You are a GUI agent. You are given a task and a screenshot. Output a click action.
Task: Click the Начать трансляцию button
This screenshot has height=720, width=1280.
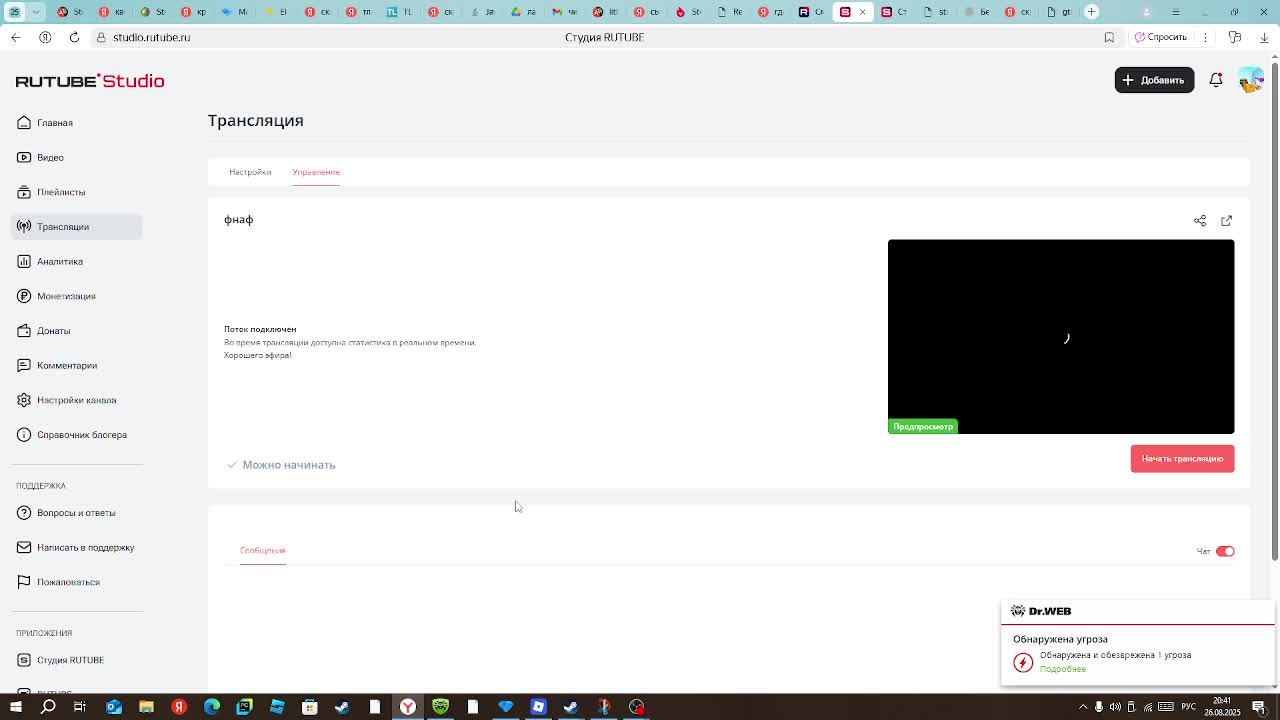pos(1182,459)
